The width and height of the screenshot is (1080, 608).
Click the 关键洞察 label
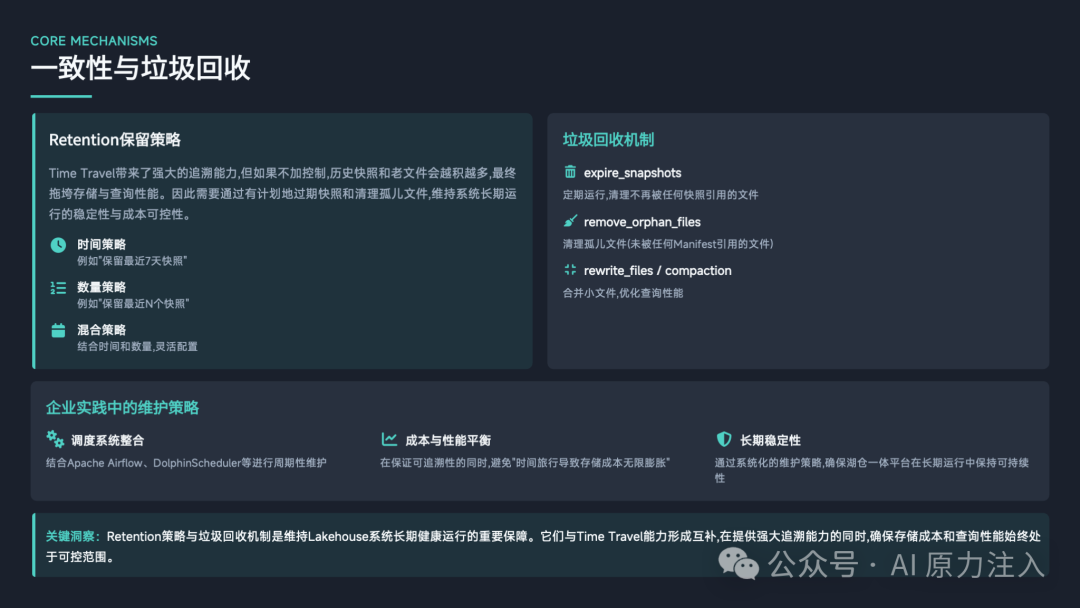click(x=72, y=536)
